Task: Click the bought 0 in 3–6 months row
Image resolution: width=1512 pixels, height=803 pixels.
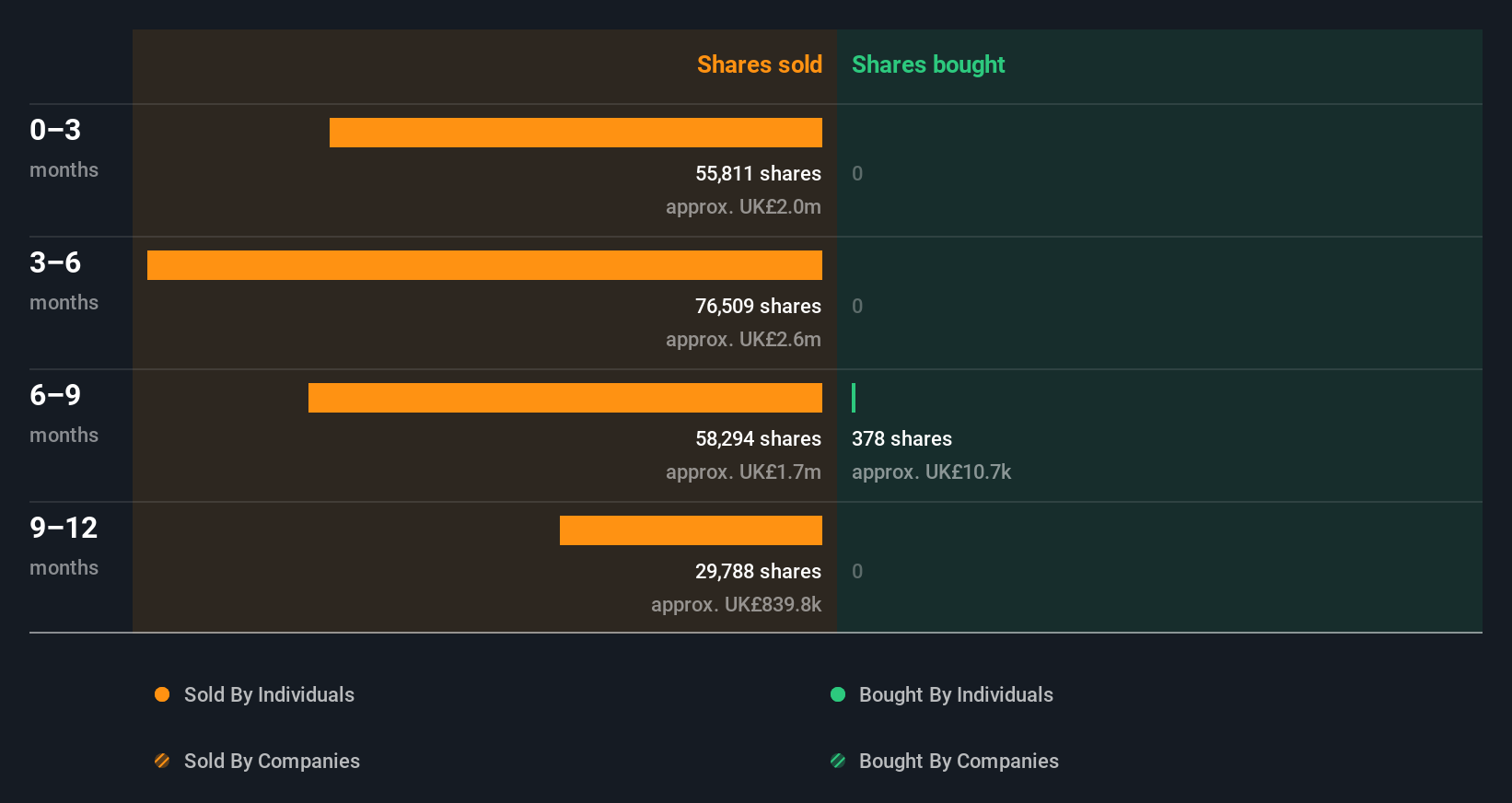Action: pos(857,306)
